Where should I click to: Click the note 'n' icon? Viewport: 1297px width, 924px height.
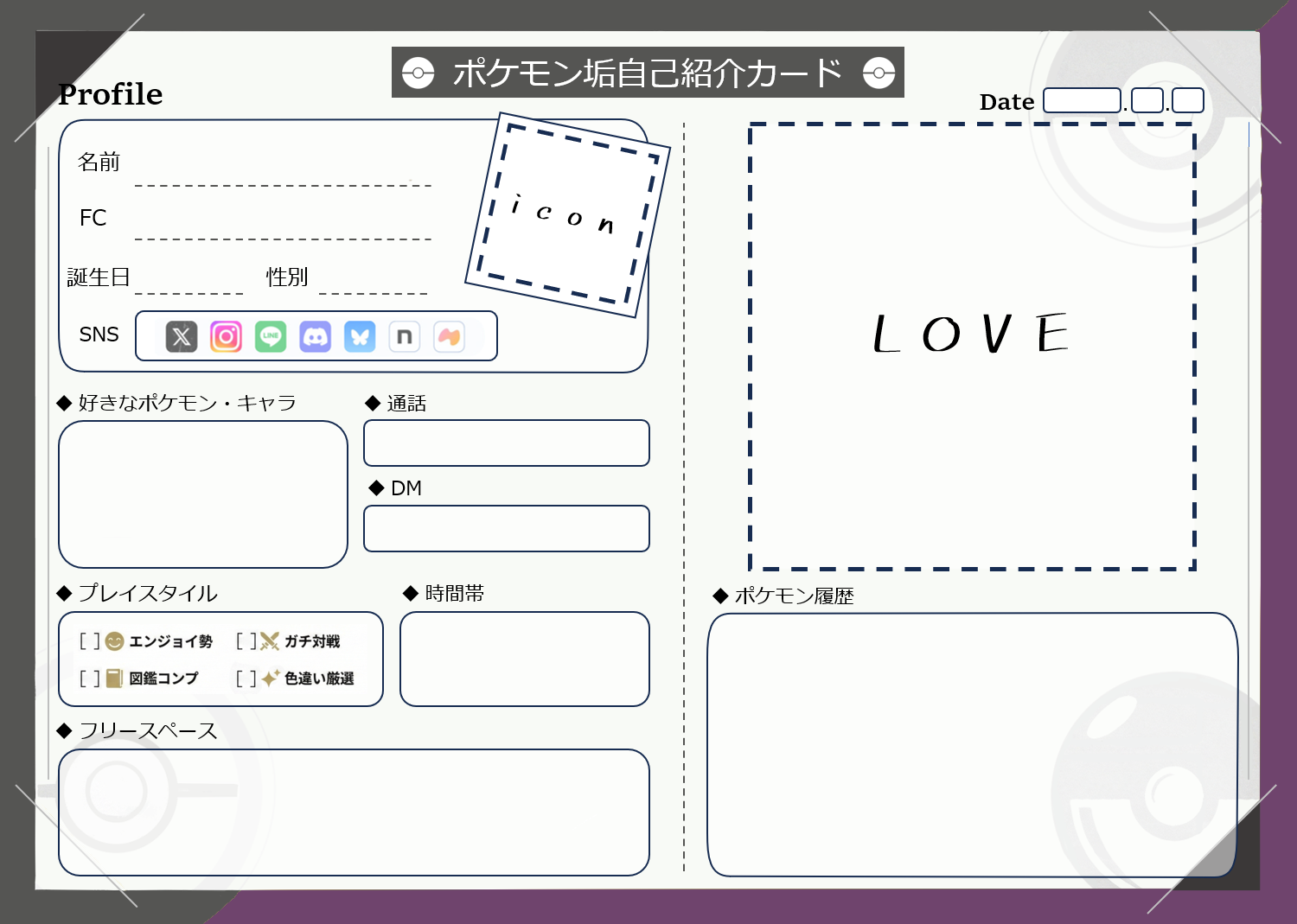(x=404, y=336)
